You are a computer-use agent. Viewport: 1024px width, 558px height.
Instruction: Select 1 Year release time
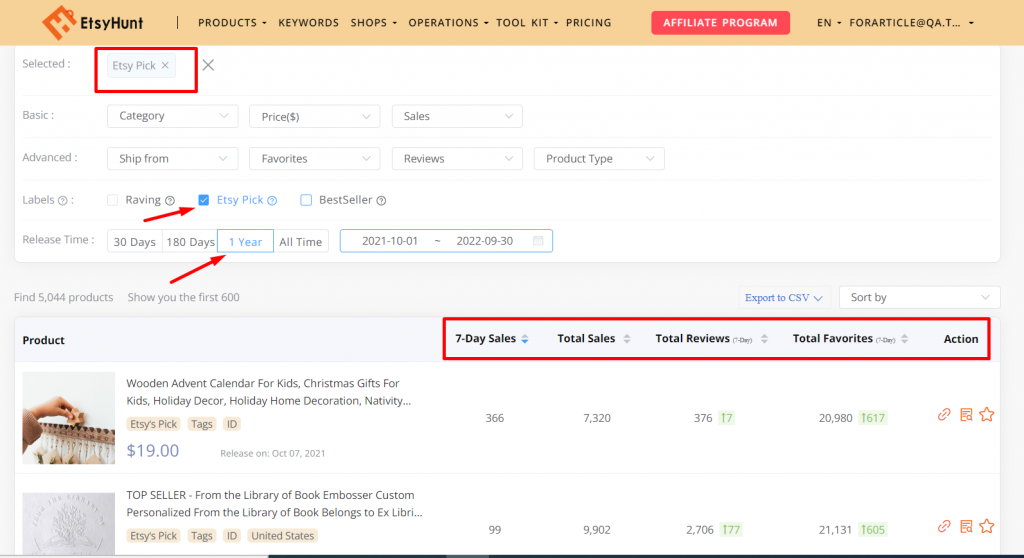point(246,241)
